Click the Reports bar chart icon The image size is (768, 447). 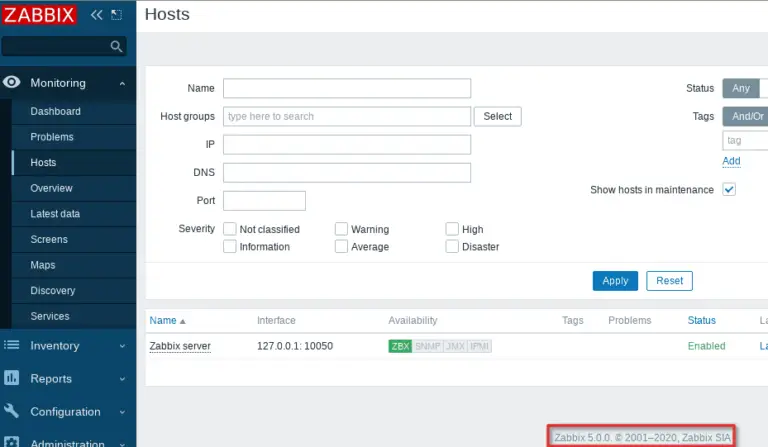point(12,378)
